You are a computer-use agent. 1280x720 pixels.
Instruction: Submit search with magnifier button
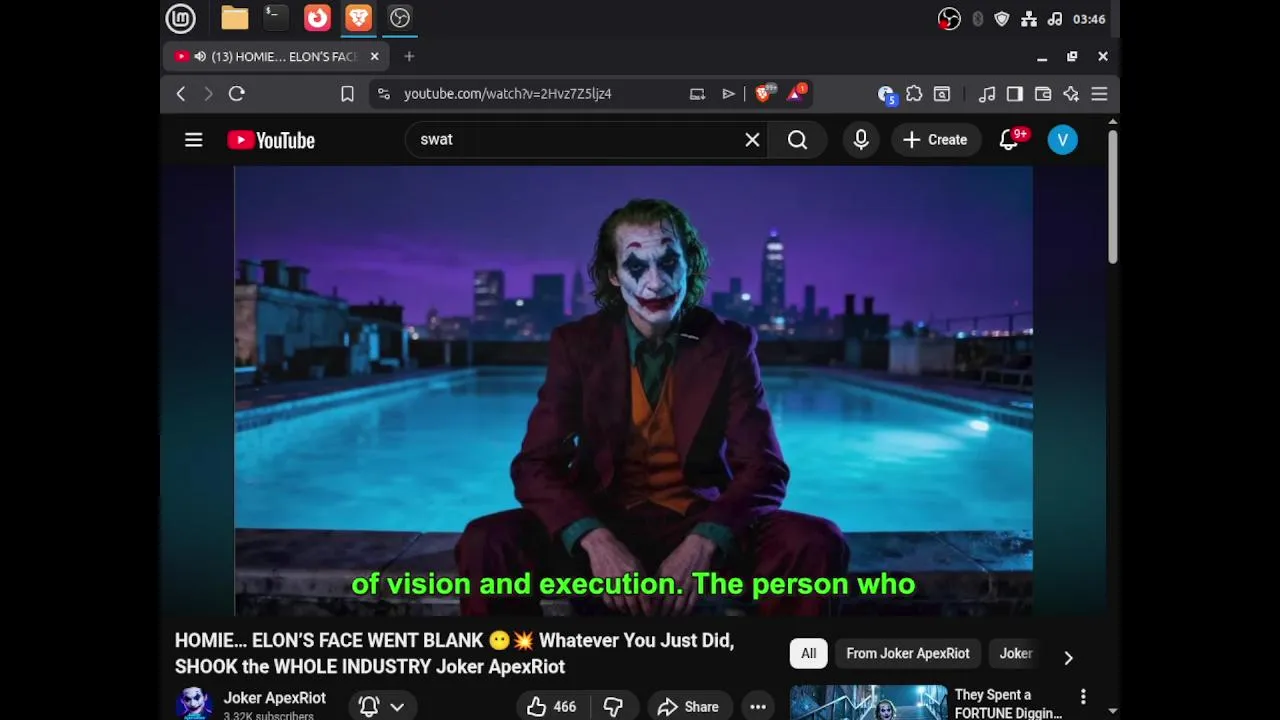(797, 140)
